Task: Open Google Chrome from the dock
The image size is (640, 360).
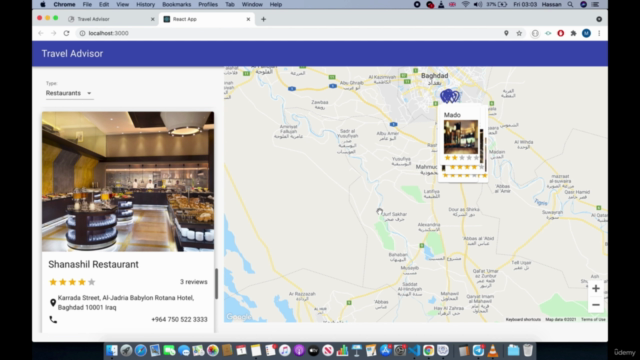Action: (x=429, y=350)
